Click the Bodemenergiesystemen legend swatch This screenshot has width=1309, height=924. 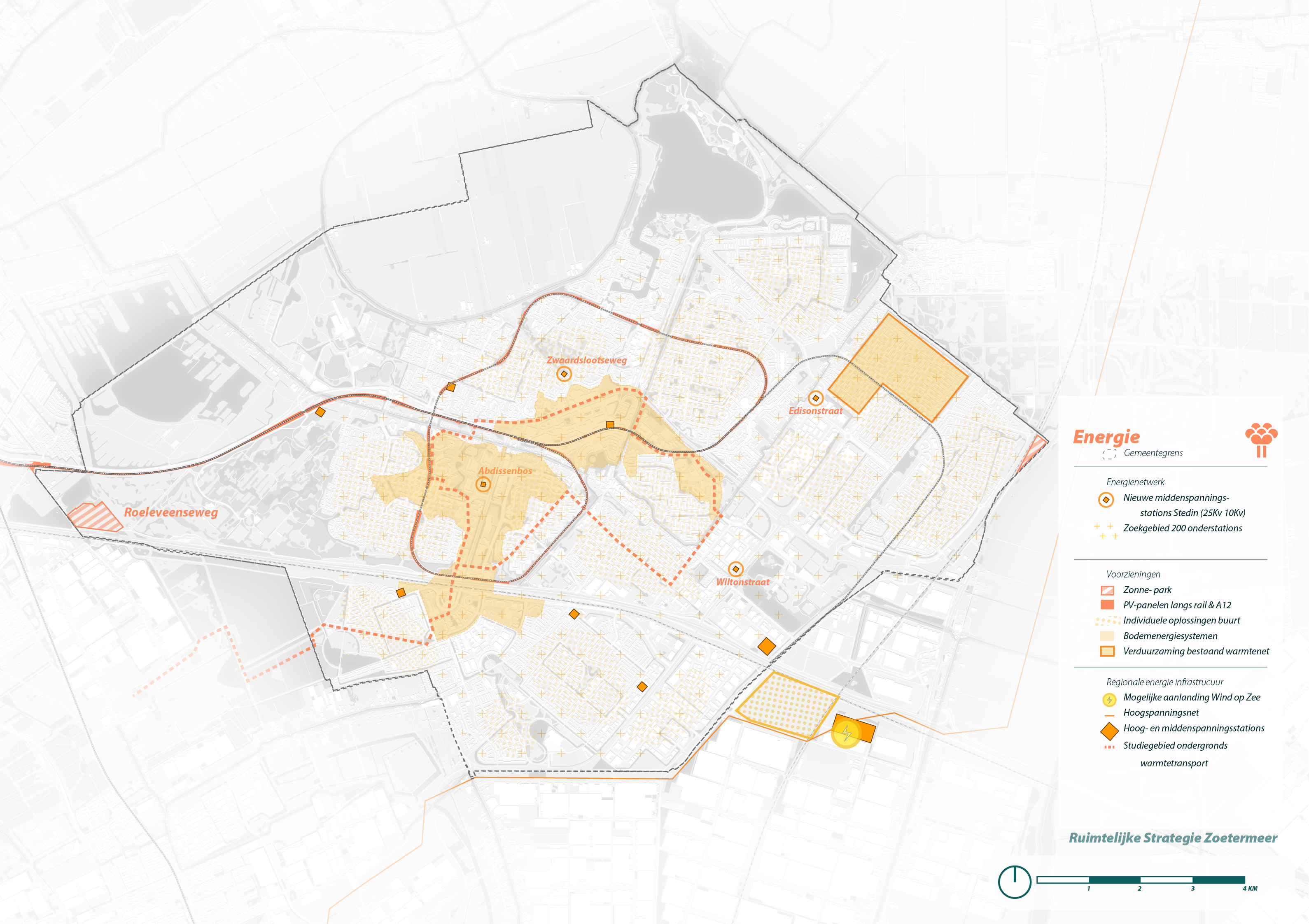point(1107,636)
